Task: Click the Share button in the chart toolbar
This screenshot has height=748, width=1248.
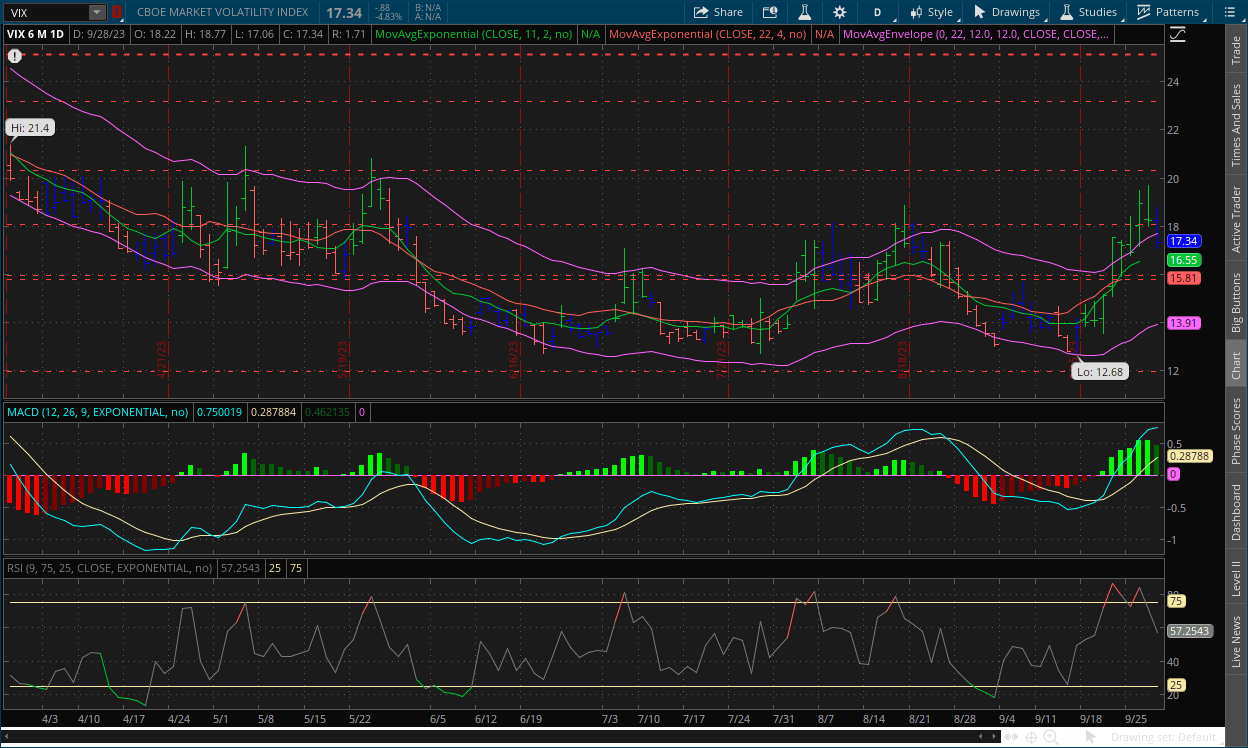Action: [x=717, y=12]
